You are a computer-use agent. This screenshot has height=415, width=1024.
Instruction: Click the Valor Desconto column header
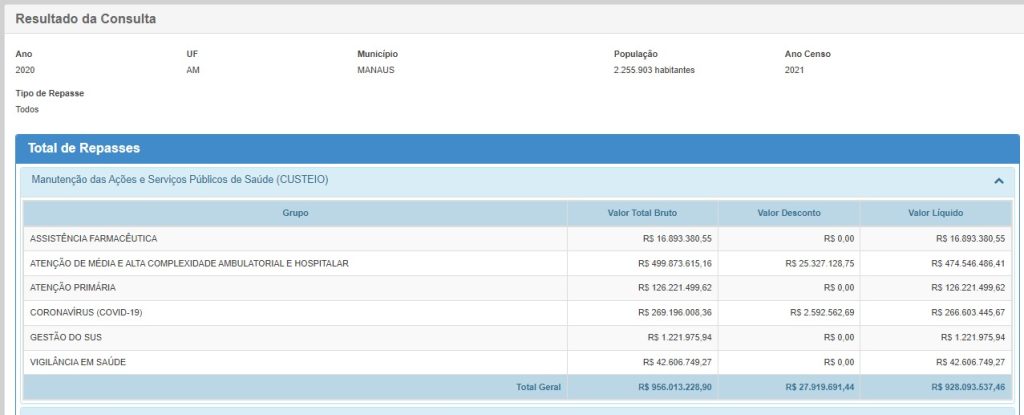pyautogui.click(x=788, y=213)
